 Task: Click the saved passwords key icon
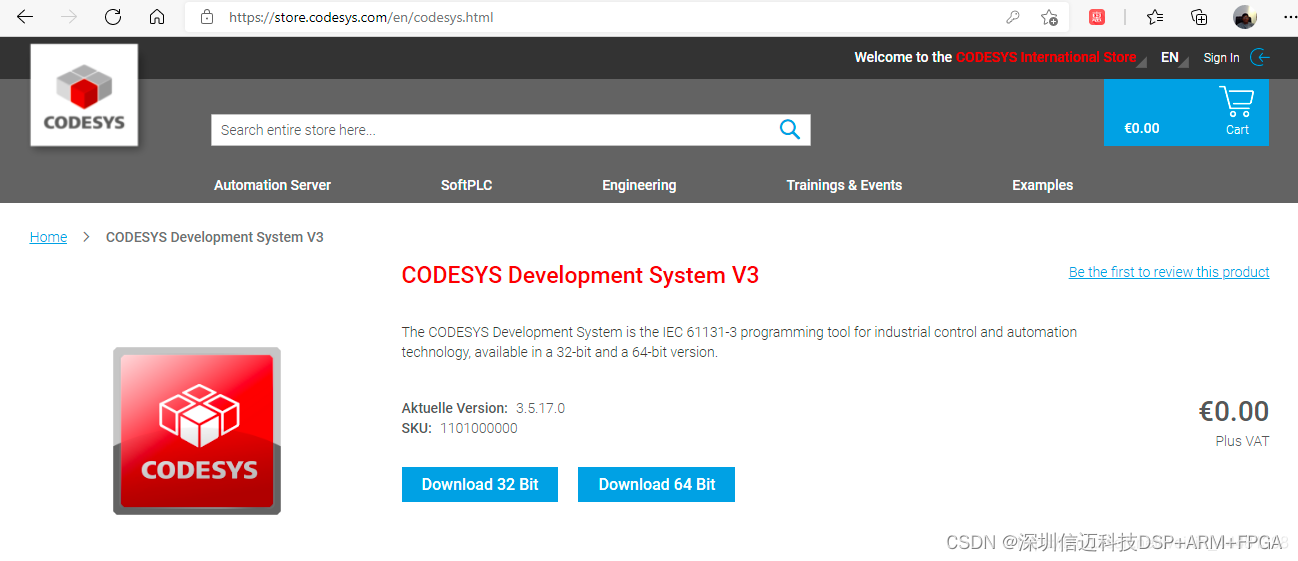[1013, 17]
